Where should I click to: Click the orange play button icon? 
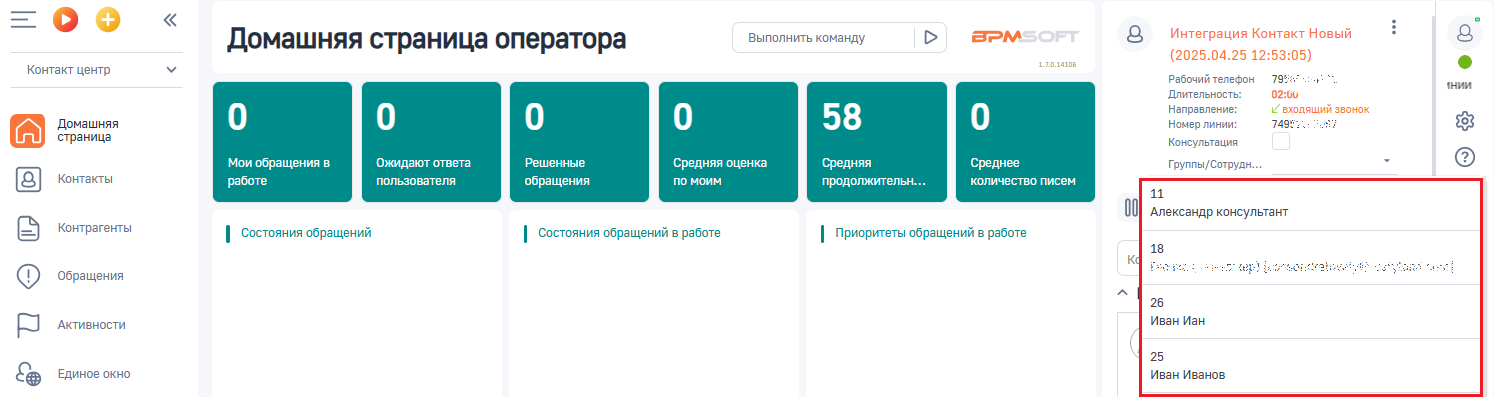coord(66,18)
